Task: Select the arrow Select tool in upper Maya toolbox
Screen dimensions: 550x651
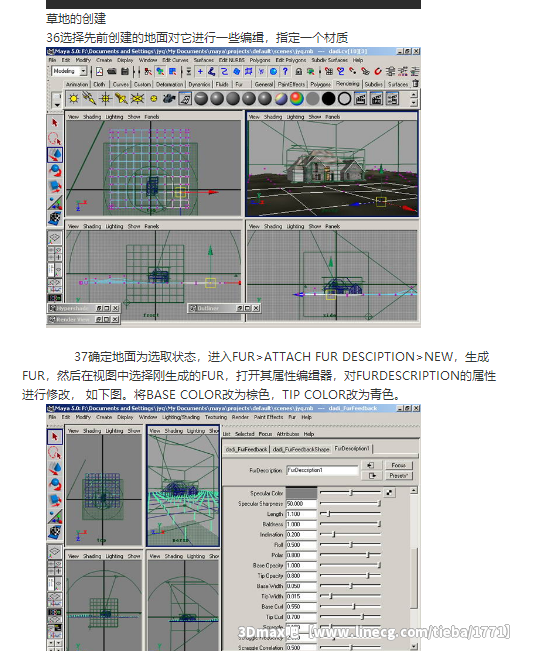Action: [x=54, y=123]
